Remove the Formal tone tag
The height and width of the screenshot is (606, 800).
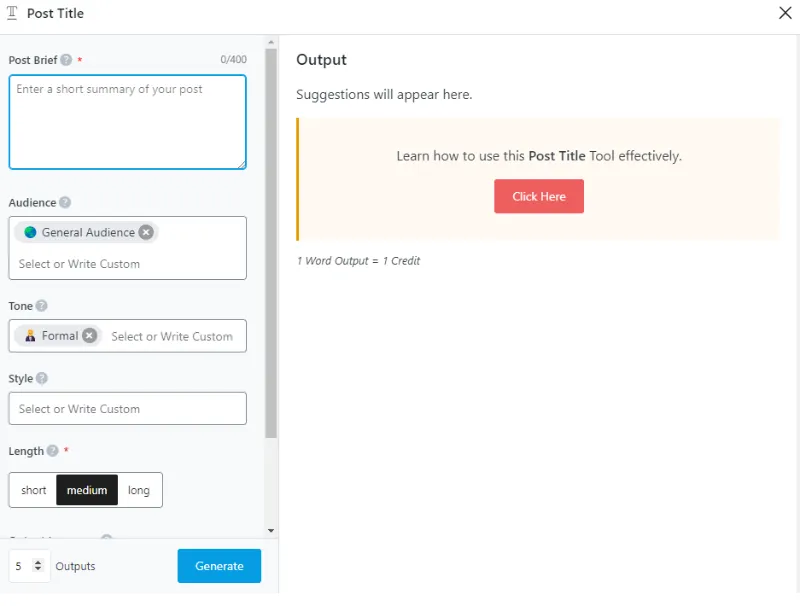90,336
